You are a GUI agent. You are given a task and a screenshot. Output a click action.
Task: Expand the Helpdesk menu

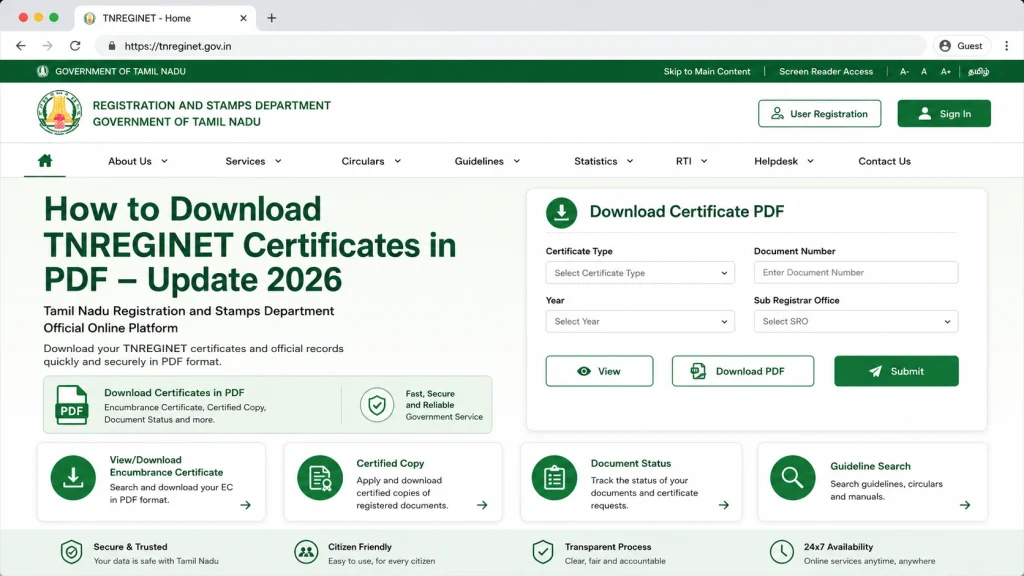tap(784, 161)
